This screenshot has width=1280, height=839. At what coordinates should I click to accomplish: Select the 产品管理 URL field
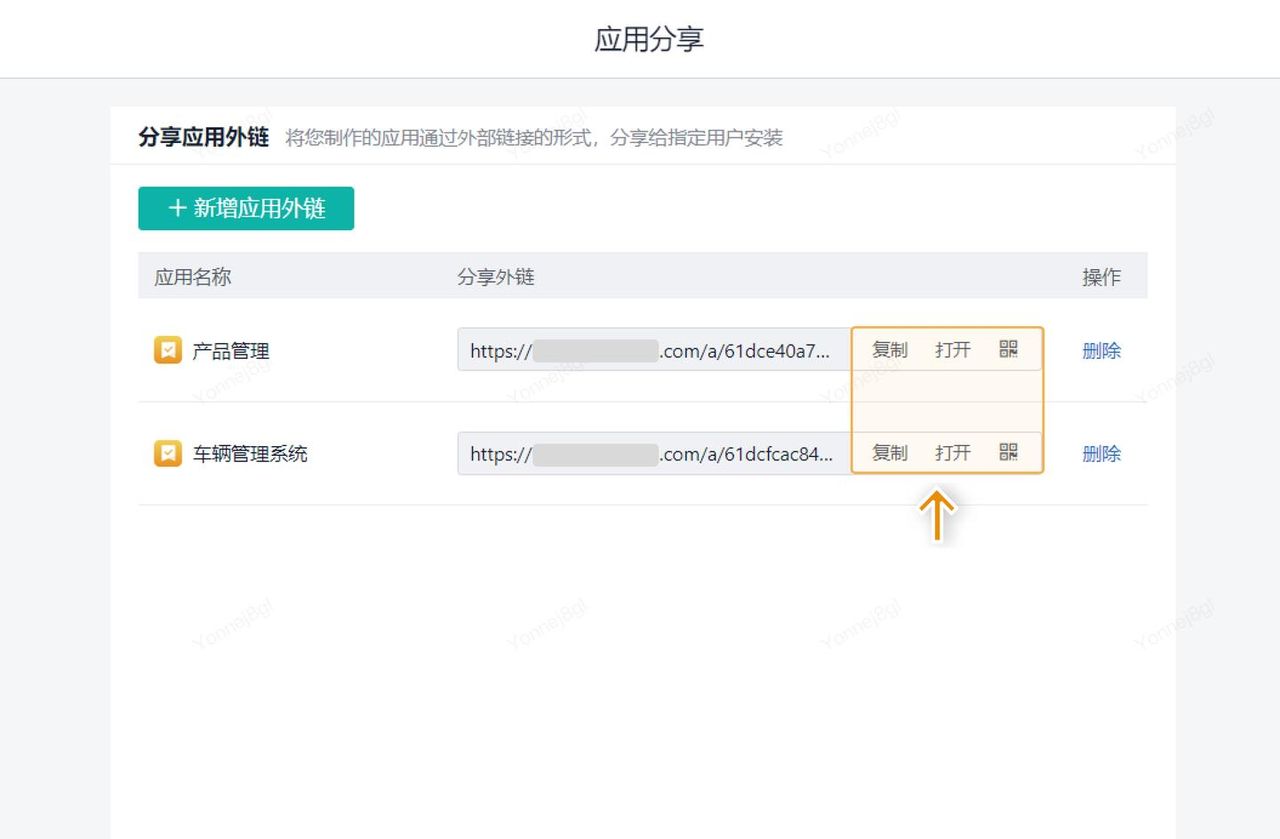point(655,350)
